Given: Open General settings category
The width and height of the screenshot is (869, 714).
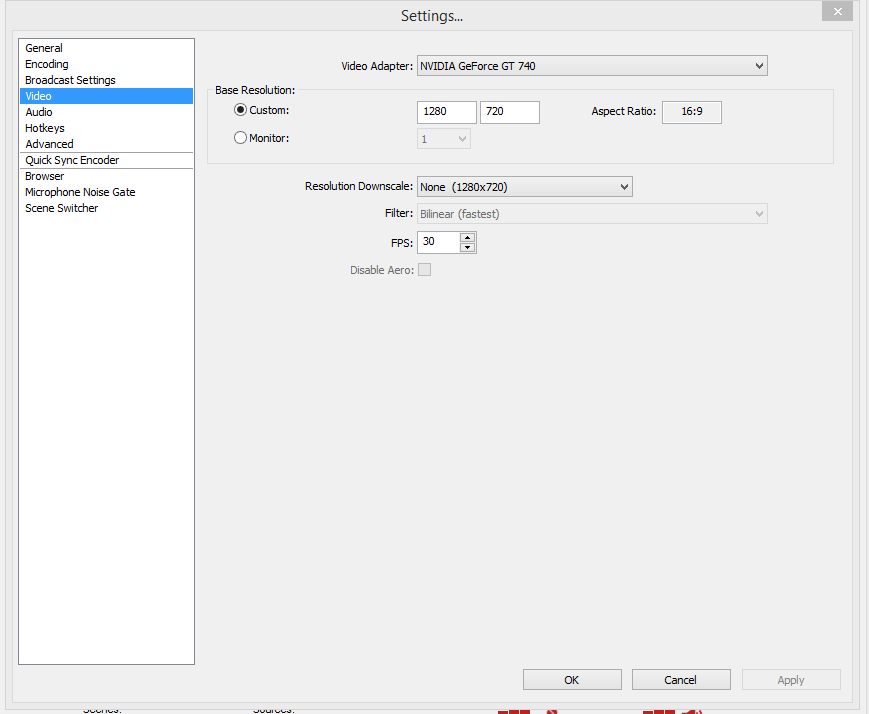Looking at the screenshot, I should click(44, 48).
